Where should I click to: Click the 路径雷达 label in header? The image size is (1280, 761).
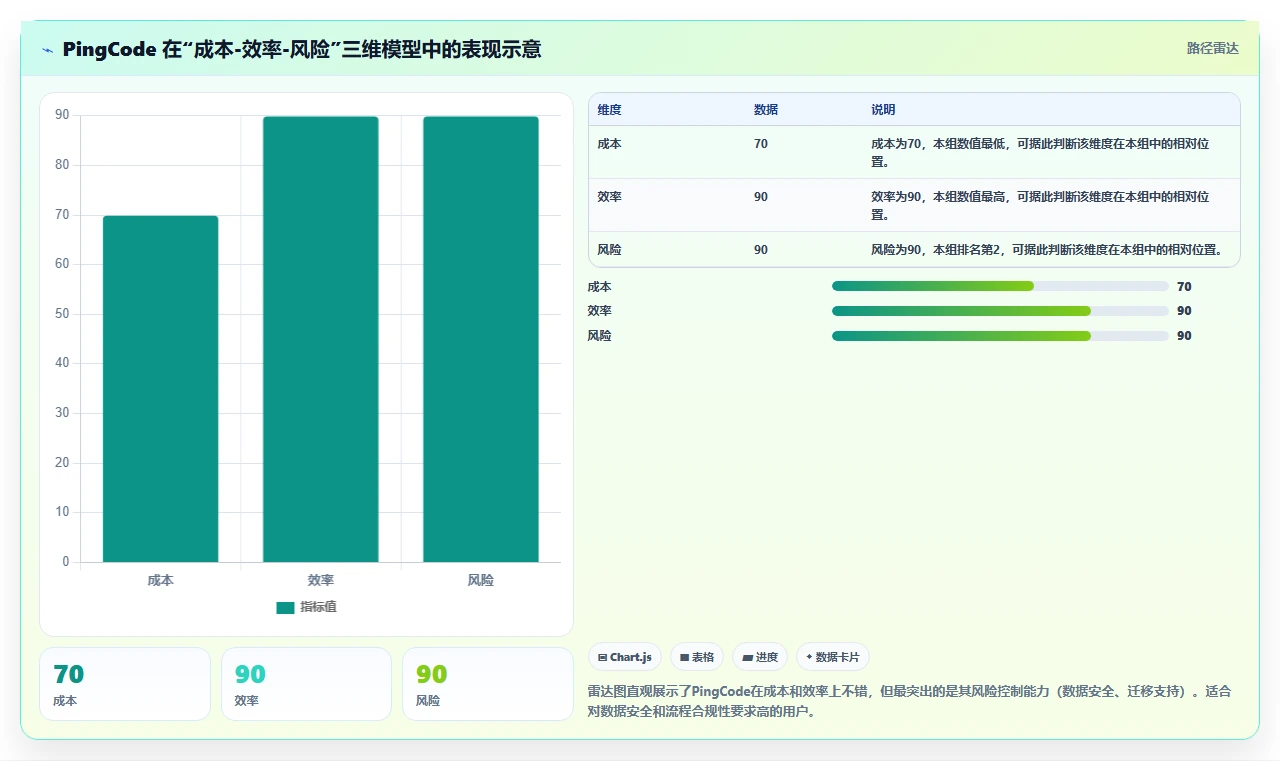point(1212,48)
